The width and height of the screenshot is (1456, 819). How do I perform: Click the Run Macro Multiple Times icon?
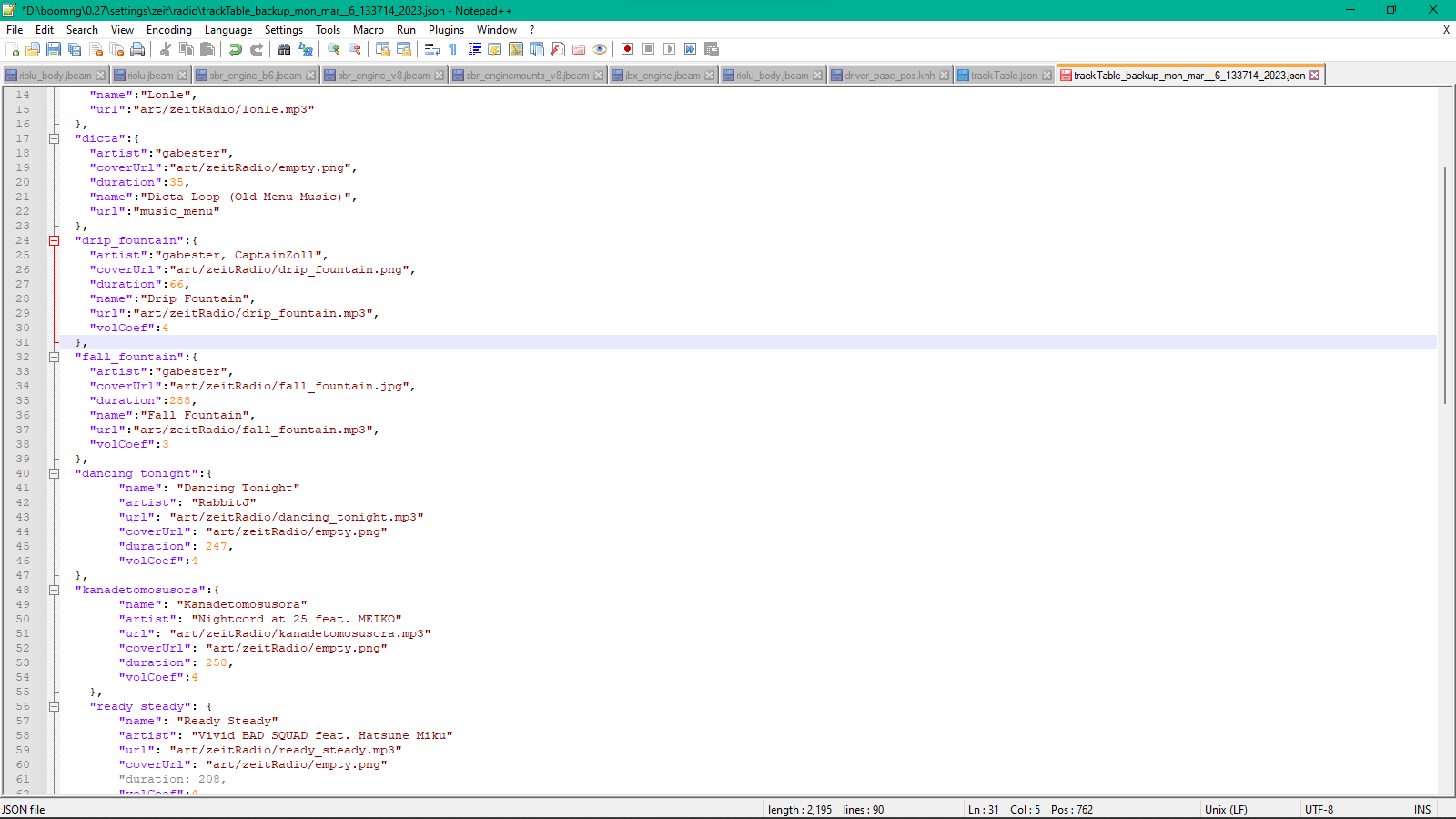coord(690,49)
